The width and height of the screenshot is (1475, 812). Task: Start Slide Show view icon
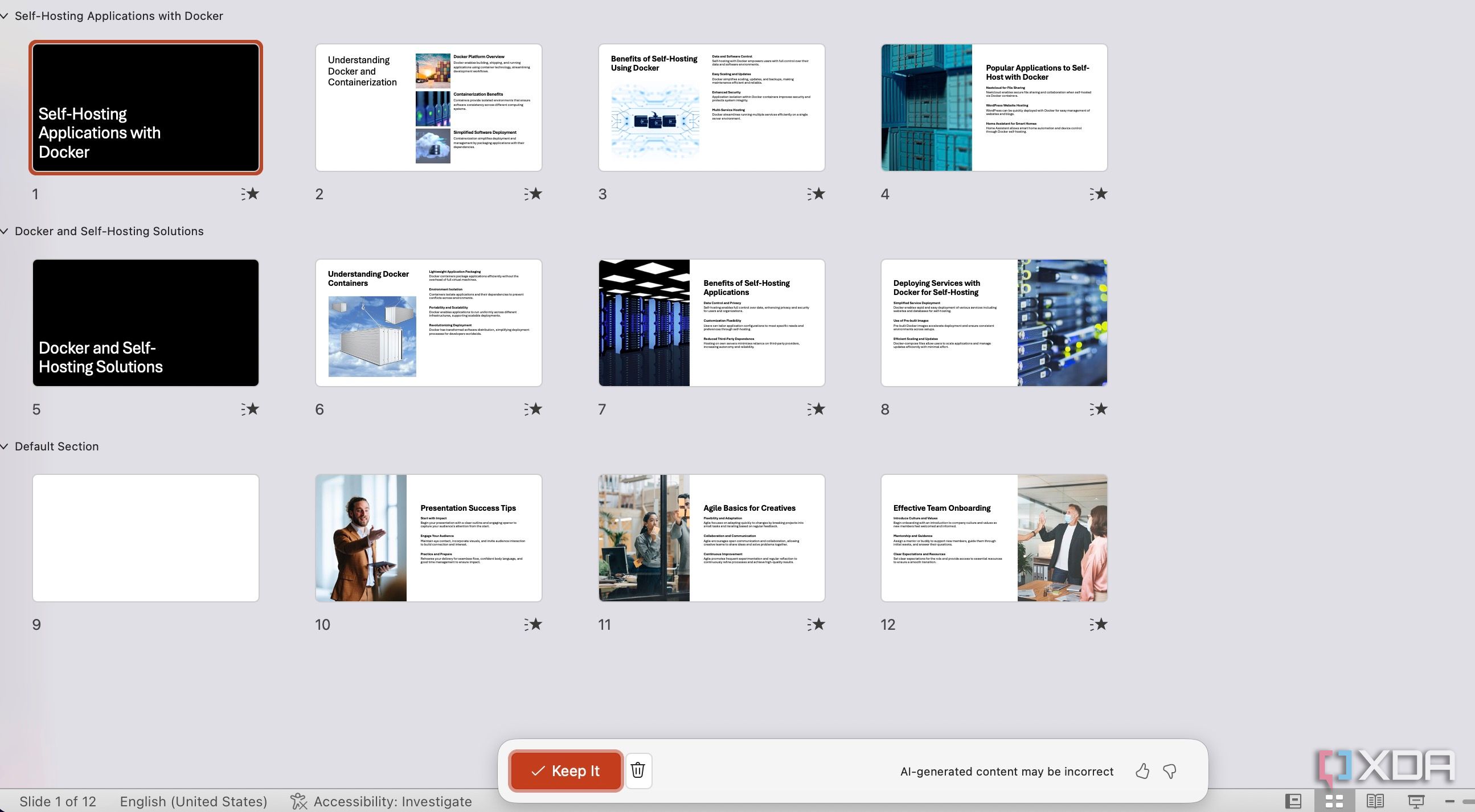(x=1416, y=801)
